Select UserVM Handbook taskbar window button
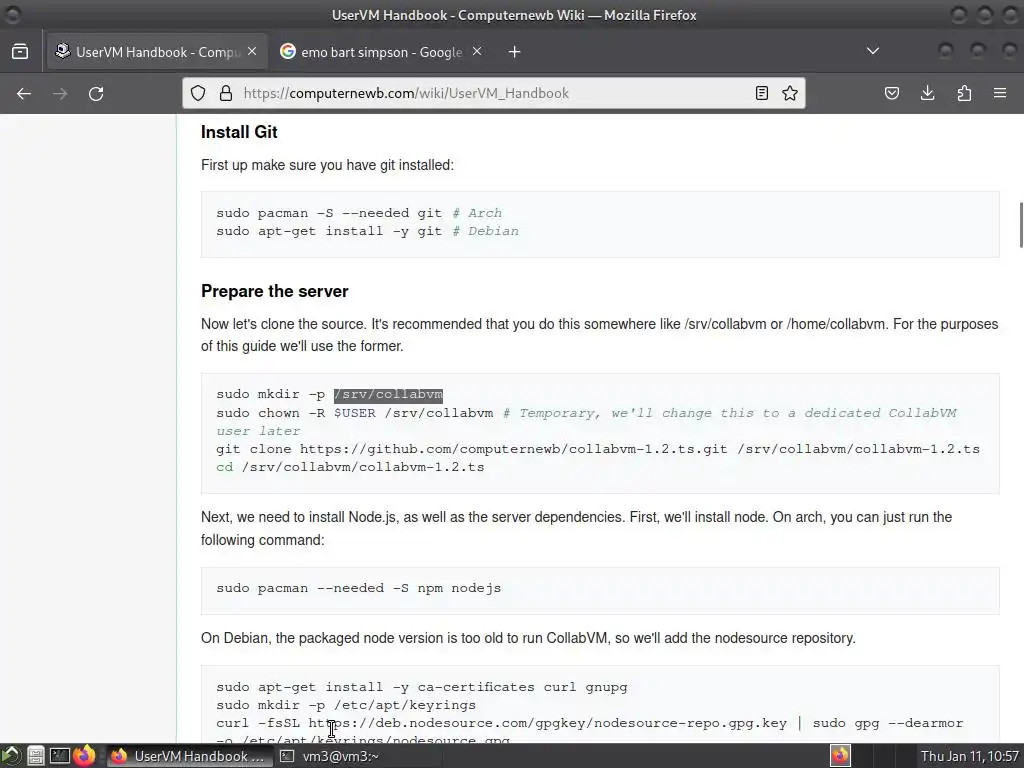Image resolution: width=1024 pixels, height=768 pixels. tap(188, 756)
